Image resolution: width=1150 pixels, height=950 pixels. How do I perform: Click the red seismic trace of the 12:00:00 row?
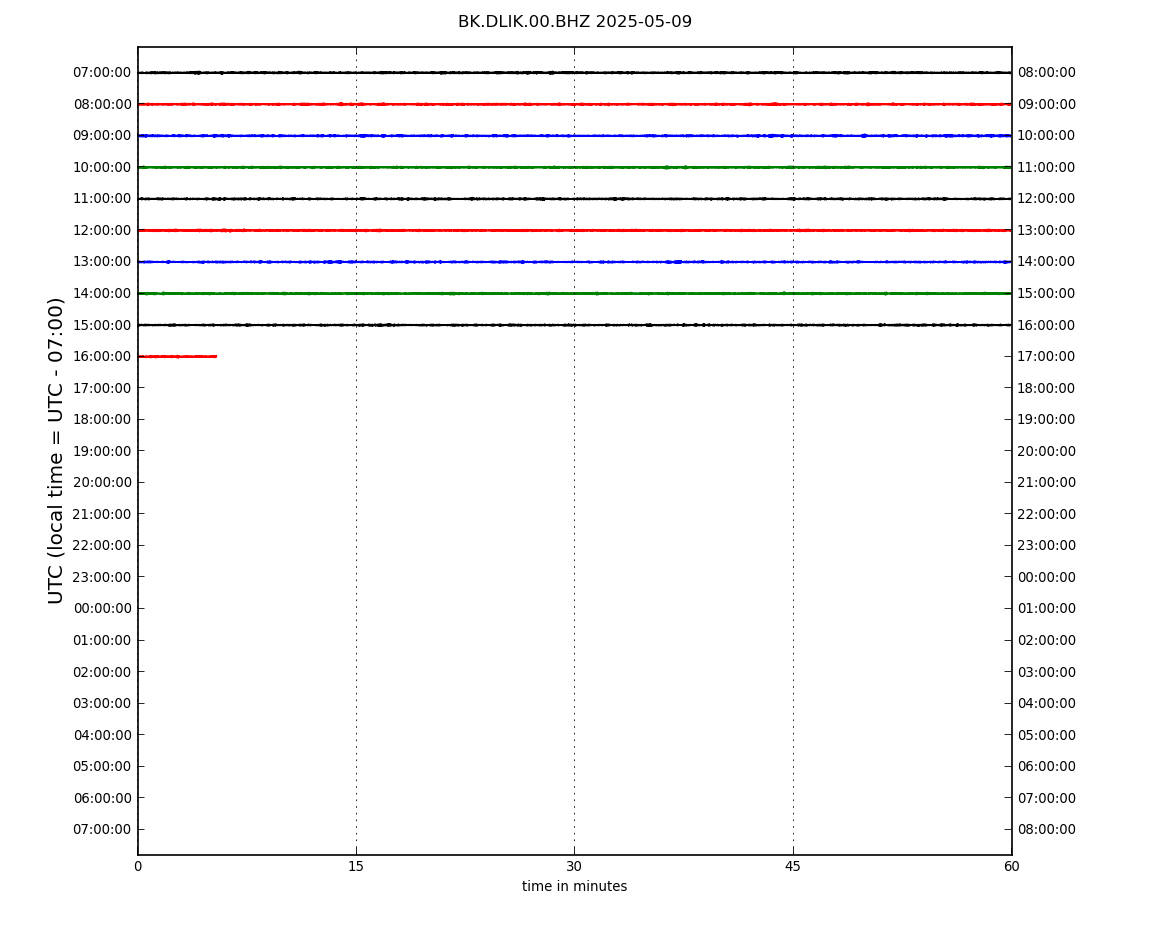click(574, 230)
